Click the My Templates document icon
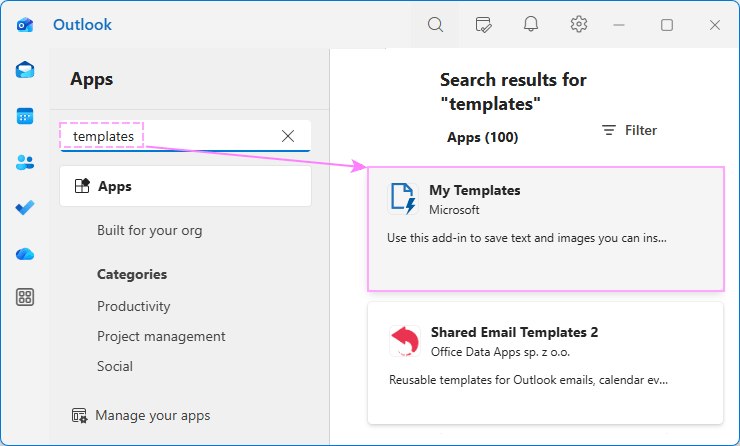The image size is (740, 446). [x=403, y=199]
